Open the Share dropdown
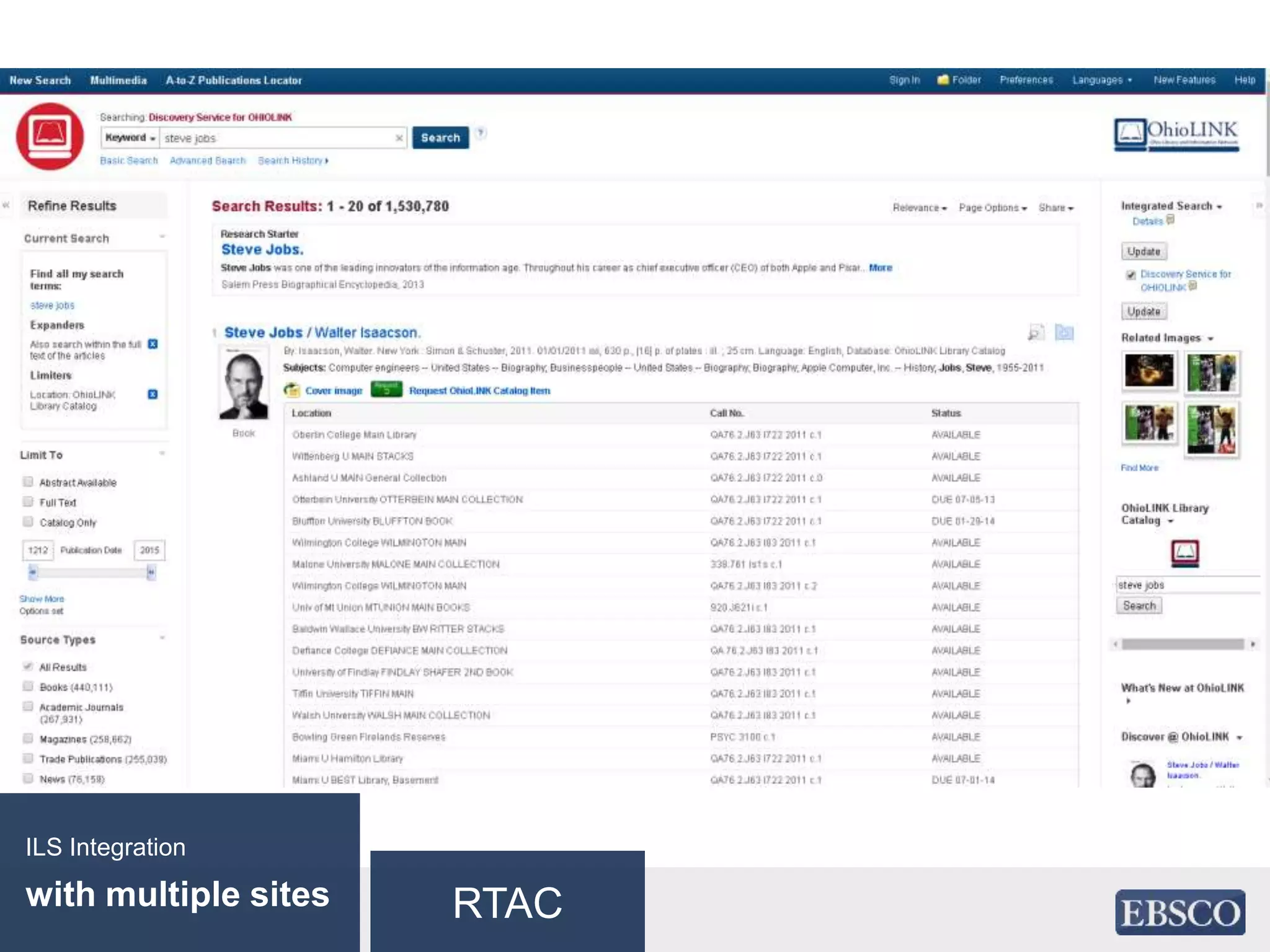 click(1056, 208)
